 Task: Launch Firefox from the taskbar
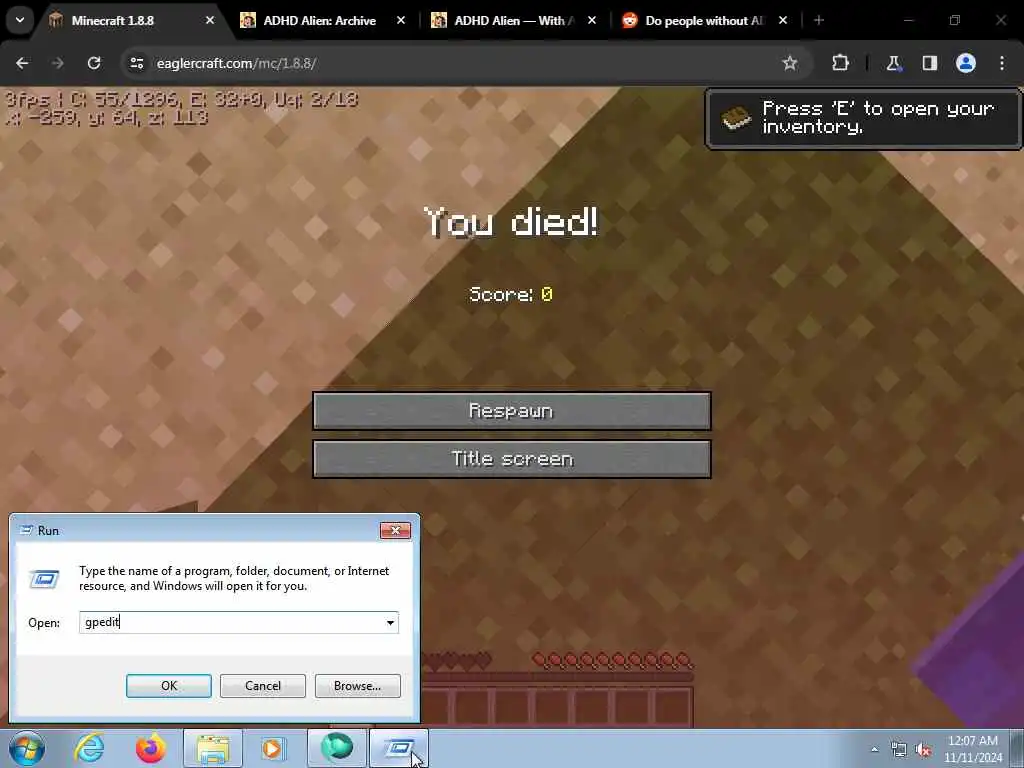150,748
